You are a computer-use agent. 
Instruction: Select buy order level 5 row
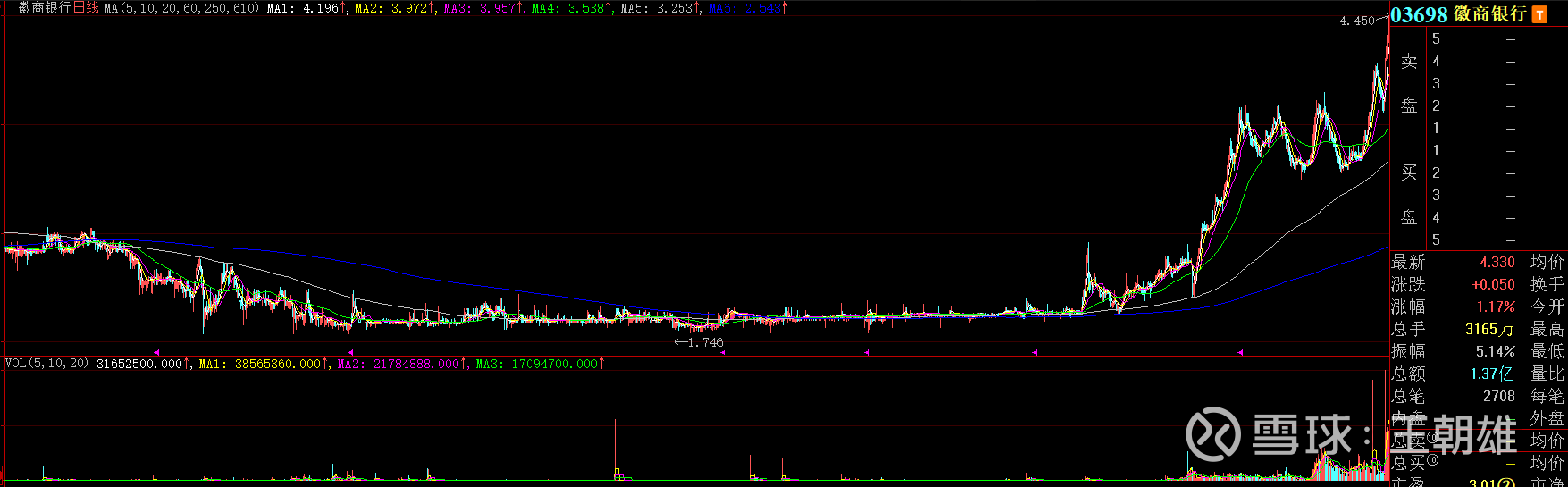click(x=1497, y=239)
